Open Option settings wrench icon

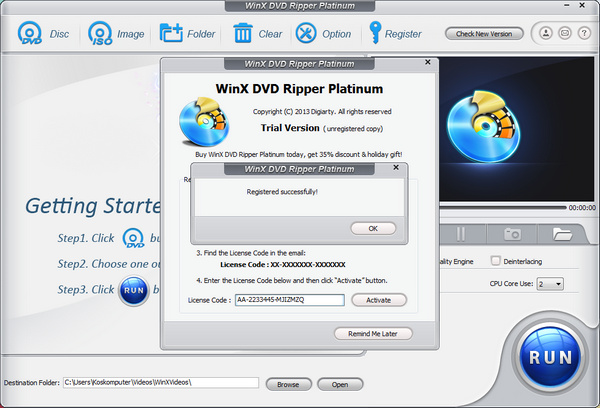point(323,34)
